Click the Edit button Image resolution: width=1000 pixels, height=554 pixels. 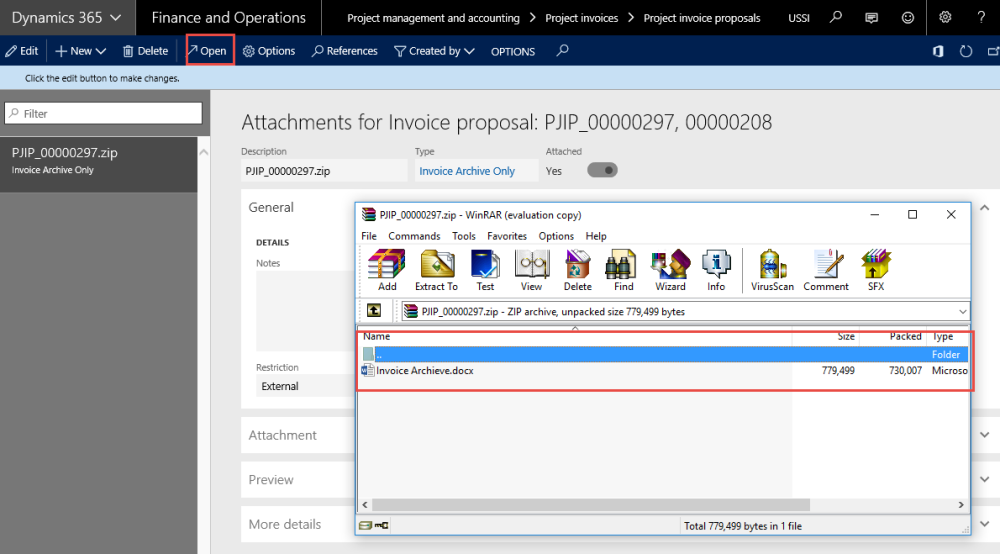tap(22, 51)
